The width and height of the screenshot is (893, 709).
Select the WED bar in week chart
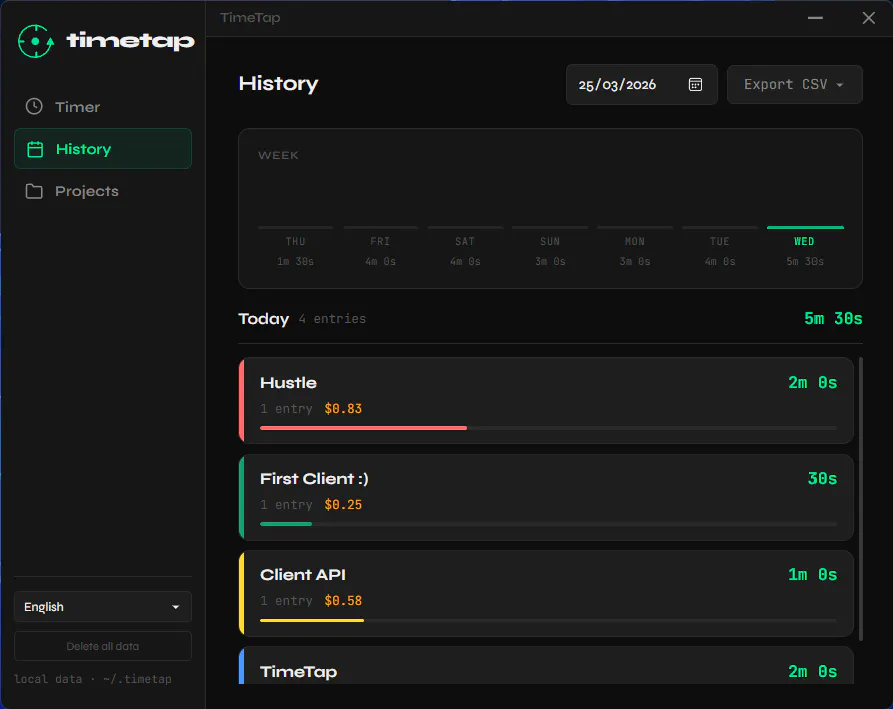pos(805,227)
